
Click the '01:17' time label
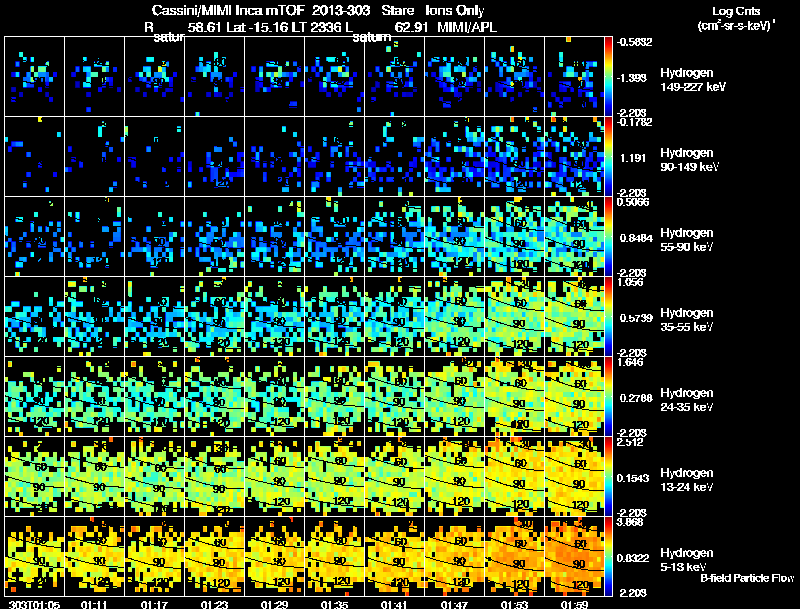[x=154, y=604]
